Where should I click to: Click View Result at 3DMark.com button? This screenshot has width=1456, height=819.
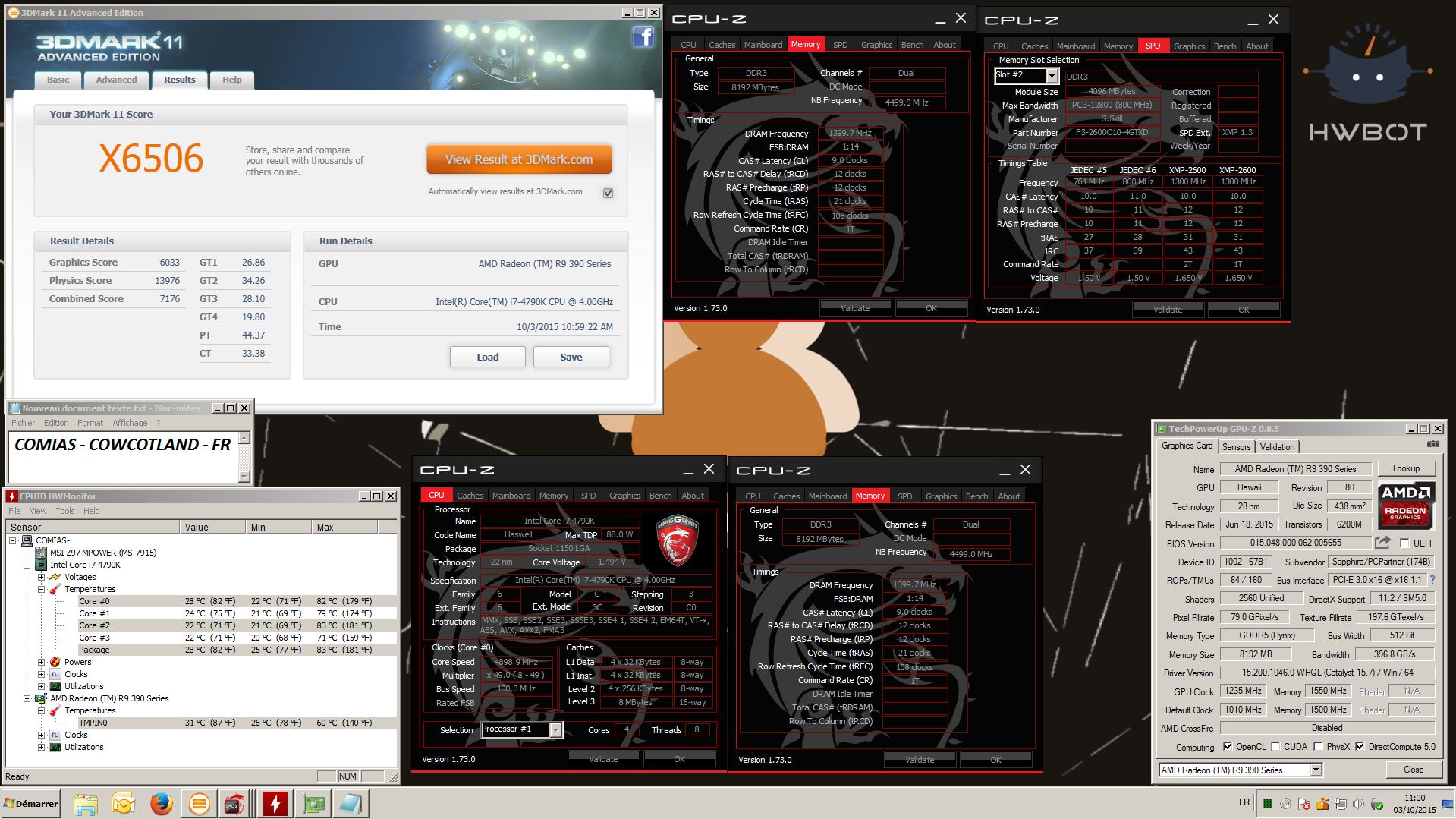519,159
